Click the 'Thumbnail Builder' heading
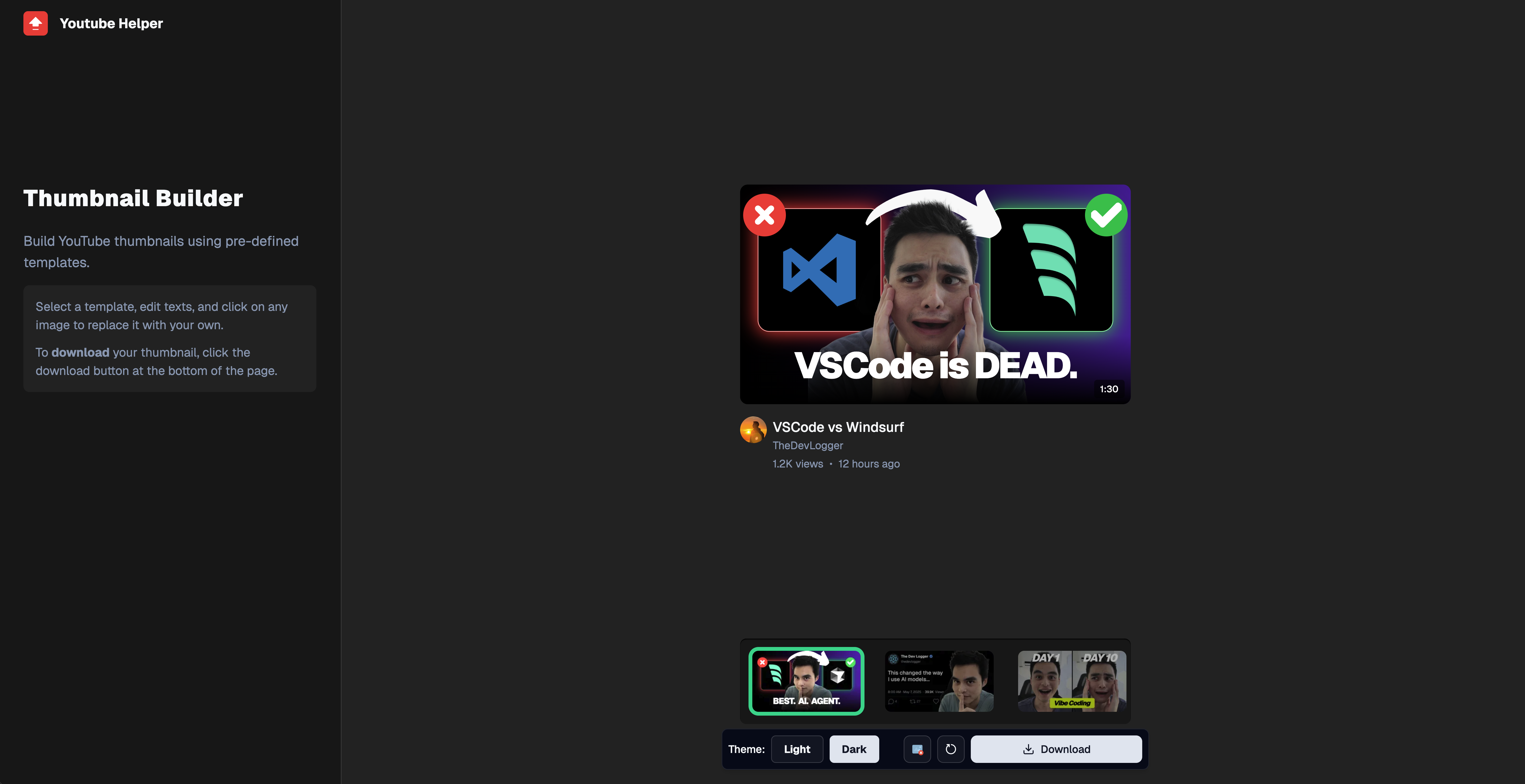Screen dimensions: 1525x784 (x=133, y=198)
